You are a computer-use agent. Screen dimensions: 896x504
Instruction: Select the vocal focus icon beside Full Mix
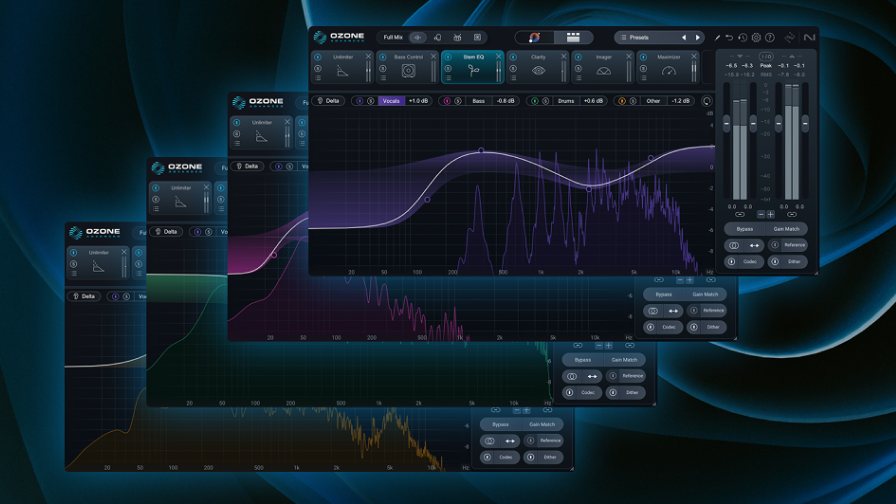coord(437,37)
